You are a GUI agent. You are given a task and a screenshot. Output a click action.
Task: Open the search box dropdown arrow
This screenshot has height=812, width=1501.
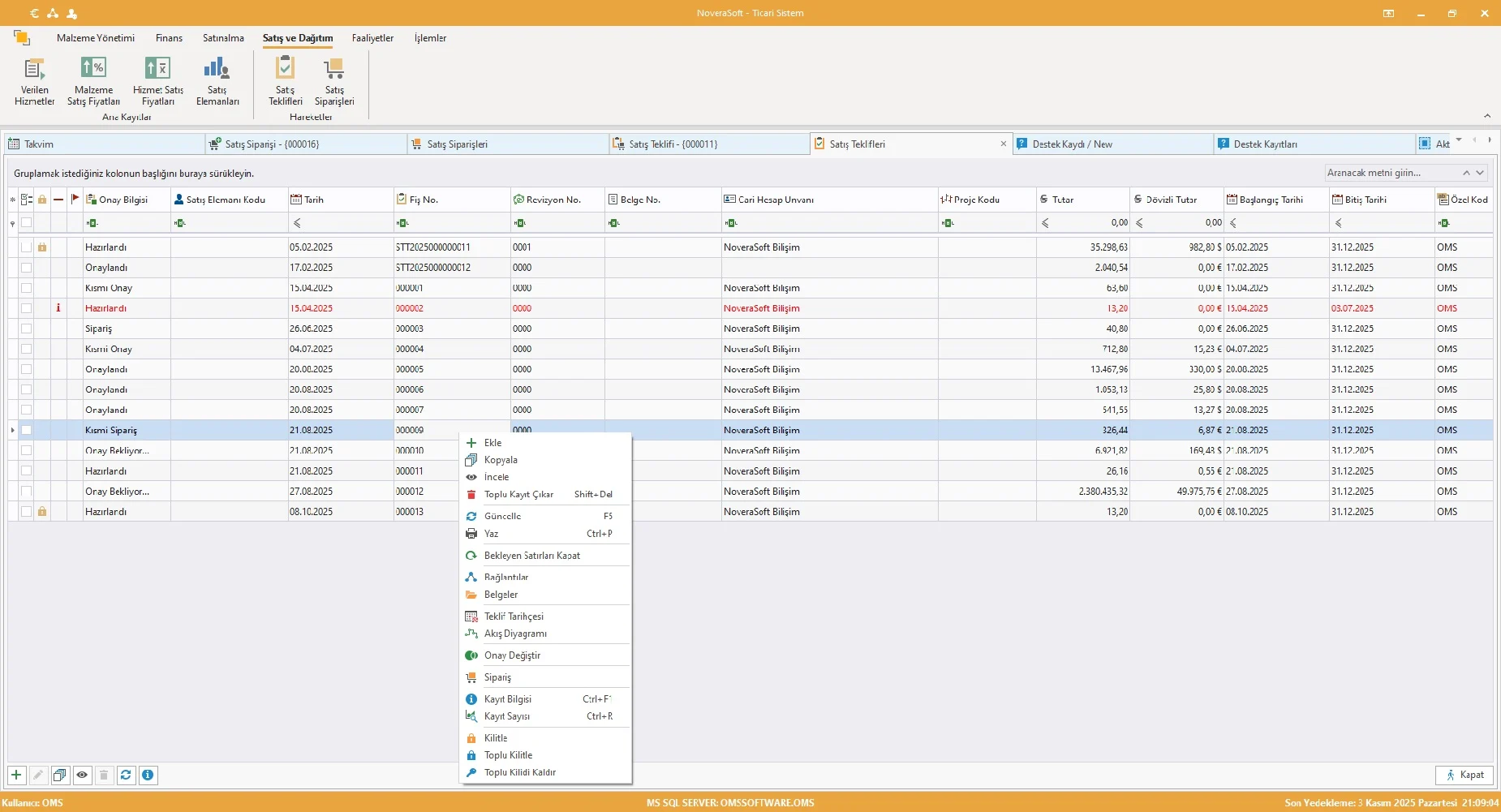[x=1480, y=173]
